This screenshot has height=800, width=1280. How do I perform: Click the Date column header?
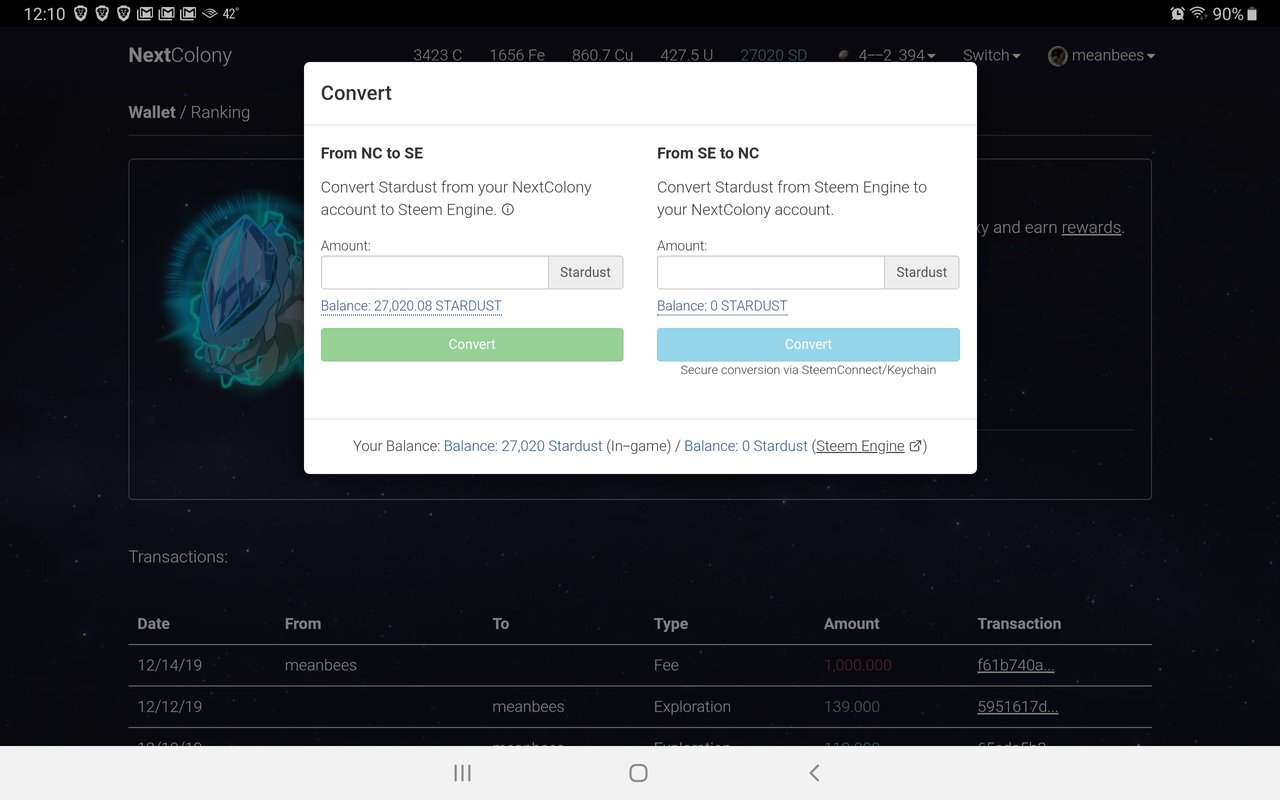pyautogui.click(x=153, y=623)
